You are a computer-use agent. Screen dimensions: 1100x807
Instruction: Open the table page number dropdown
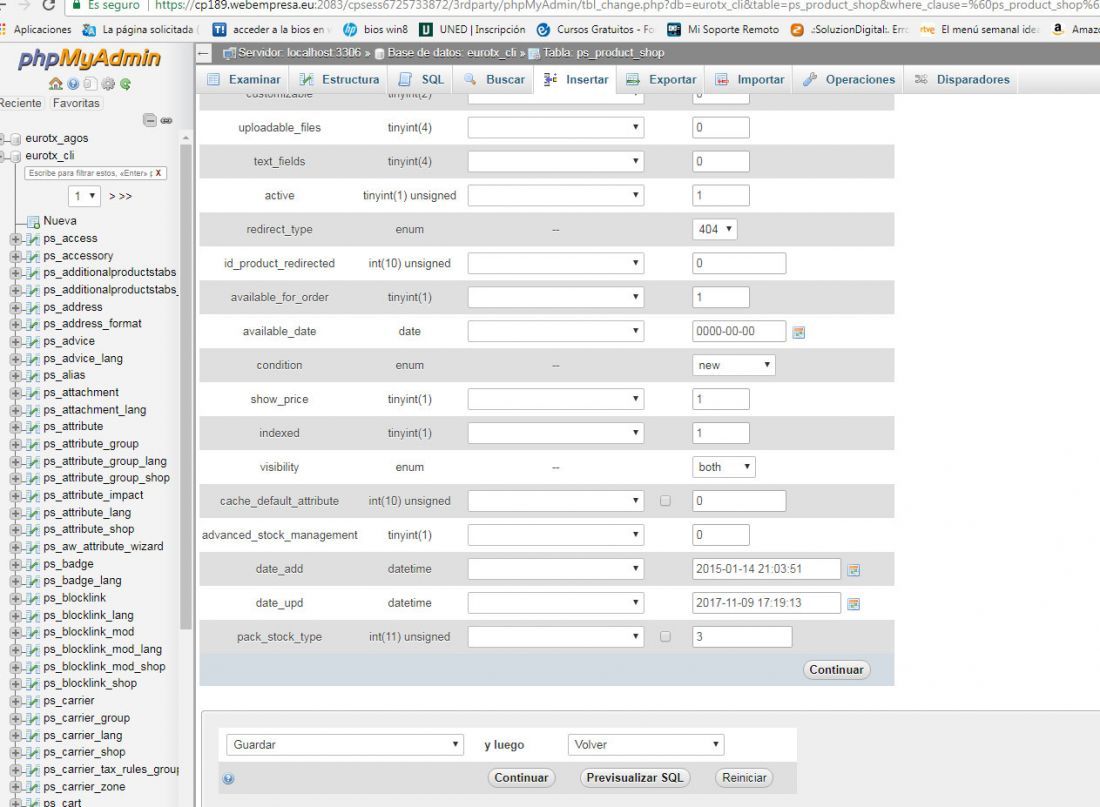click(85, 196)
